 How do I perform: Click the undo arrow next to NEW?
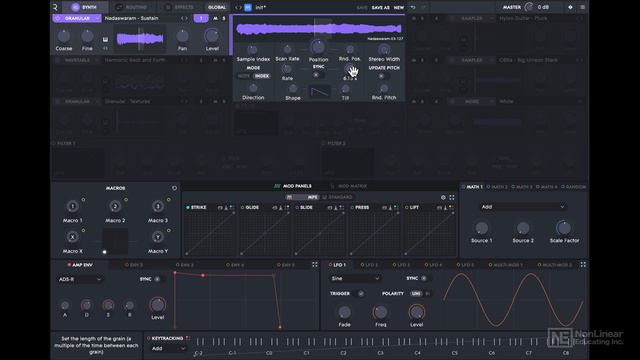tap(413, 7)
